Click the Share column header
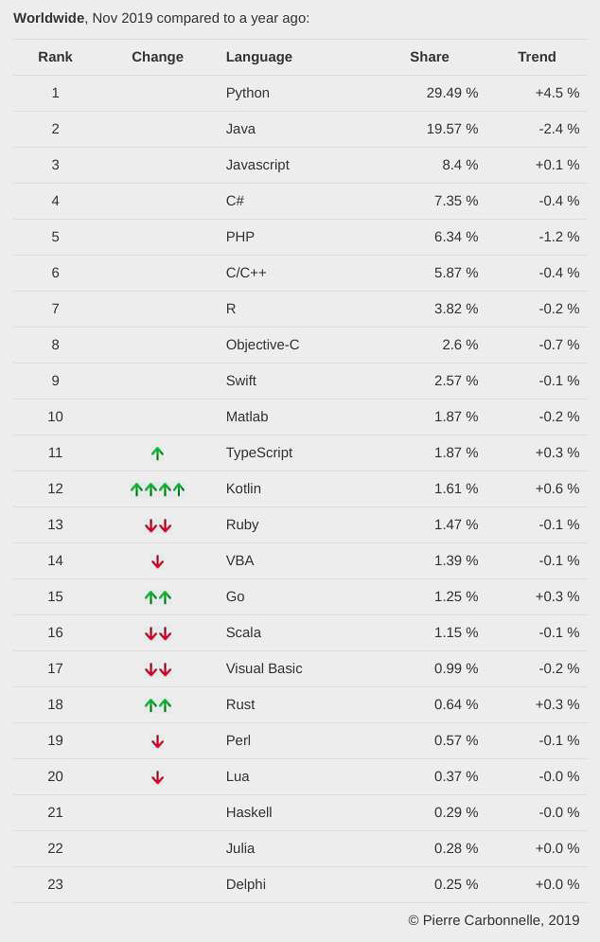Image resolution: width=600 pixels, height=942 pixels. pos(429,57)
